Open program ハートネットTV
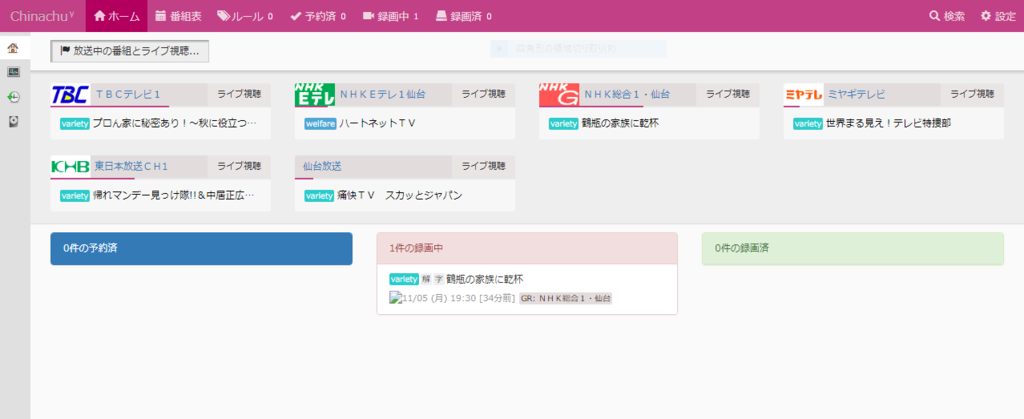1024x419 pixels. 377,123
